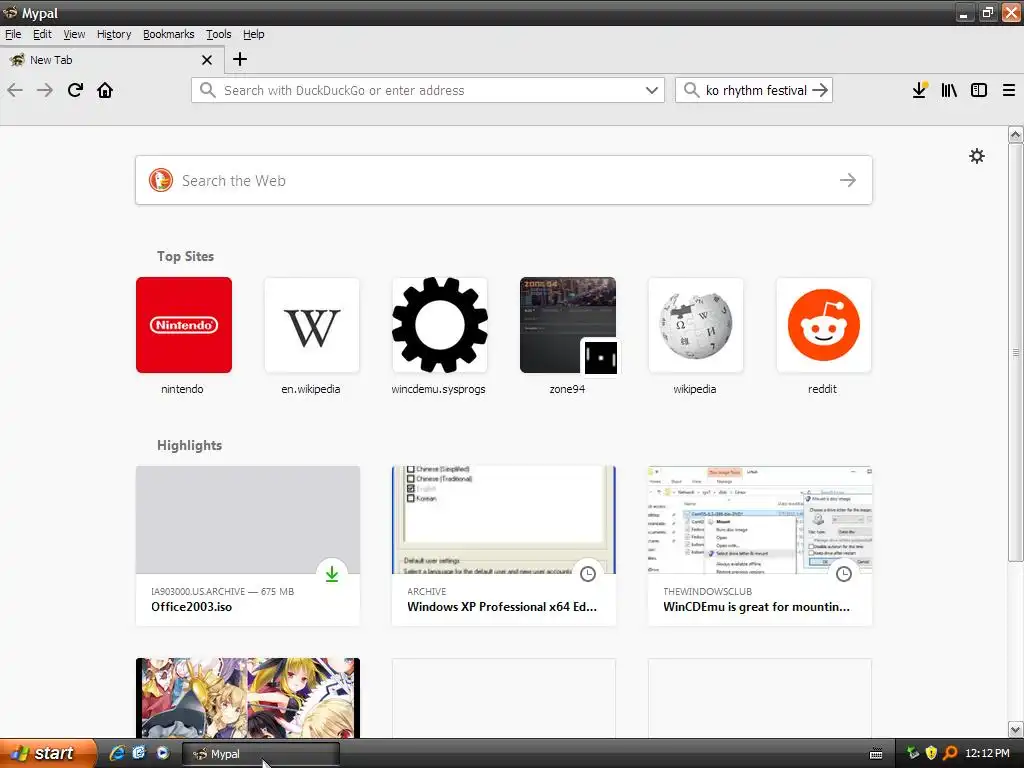Image resolution: width=1024 pixels, height=768 pixels.
Task: Launch Internet Explorer from quick launch
Action: (x=117, y=753)
